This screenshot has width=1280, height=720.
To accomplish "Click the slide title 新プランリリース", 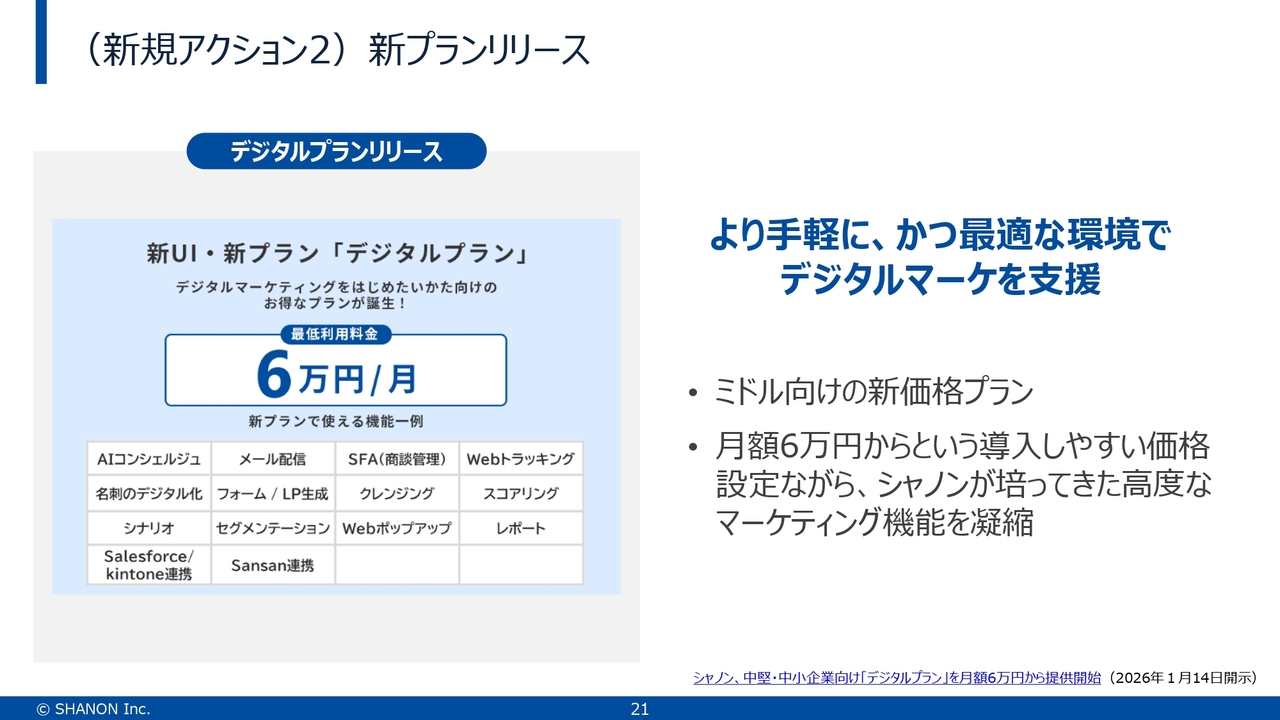I will [x=478, y=50].
